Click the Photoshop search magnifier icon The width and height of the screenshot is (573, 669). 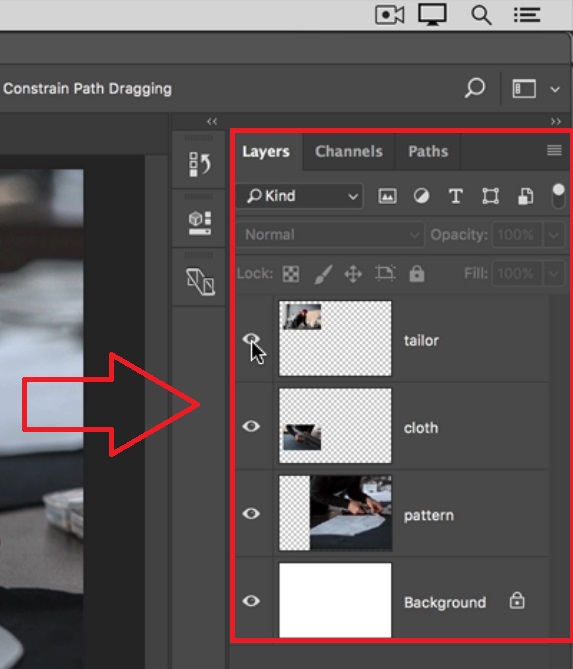click(474, 88)
